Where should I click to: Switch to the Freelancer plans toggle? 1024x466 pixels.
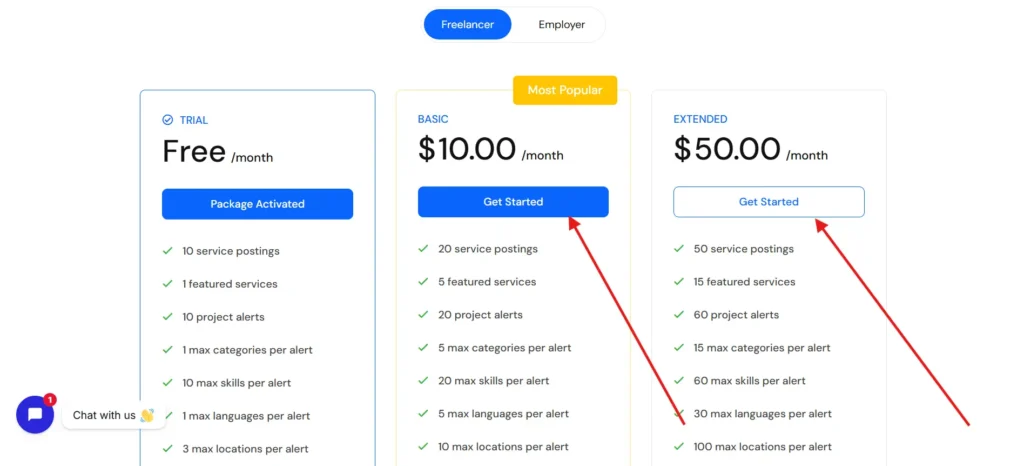(467, 24)
